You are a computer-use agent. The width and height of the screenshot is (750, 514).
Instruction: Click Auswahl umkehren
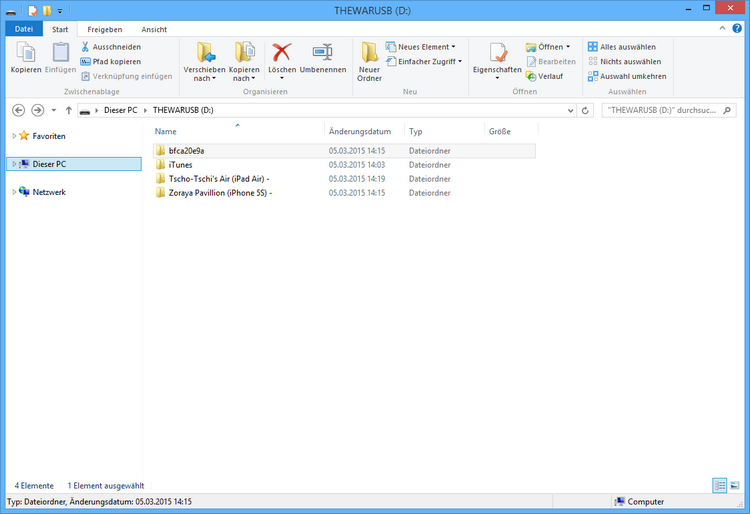point(627,76)
